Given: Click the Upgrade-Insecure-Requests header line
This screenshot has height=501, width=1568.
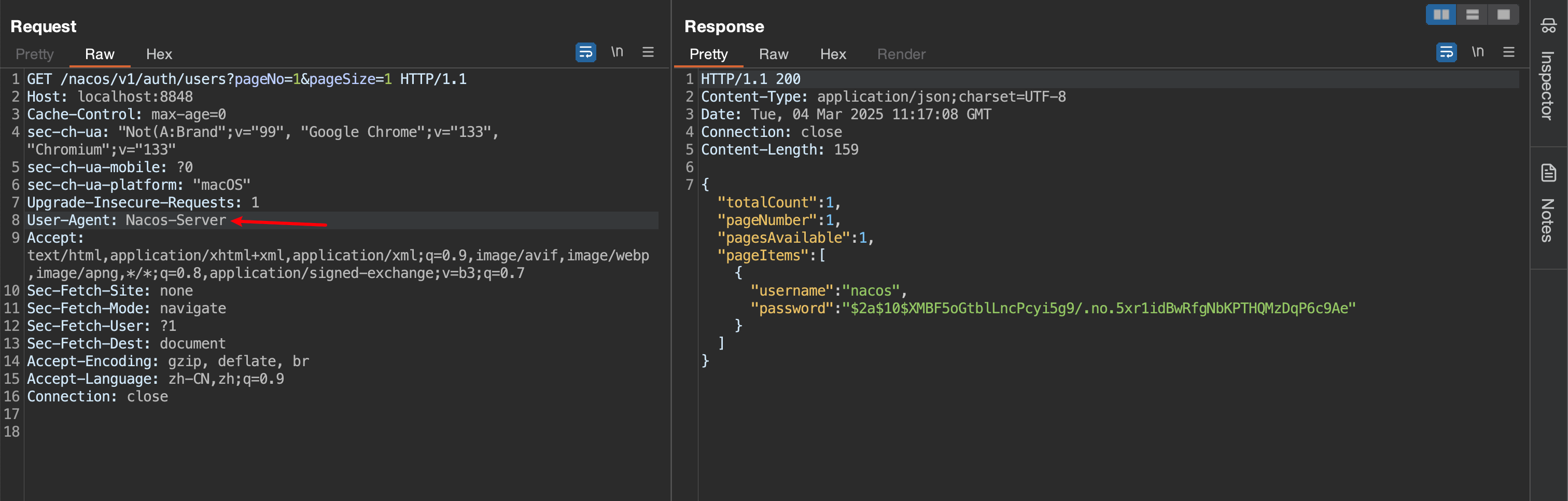Looking at the screenshot, I should click(143, 203).
